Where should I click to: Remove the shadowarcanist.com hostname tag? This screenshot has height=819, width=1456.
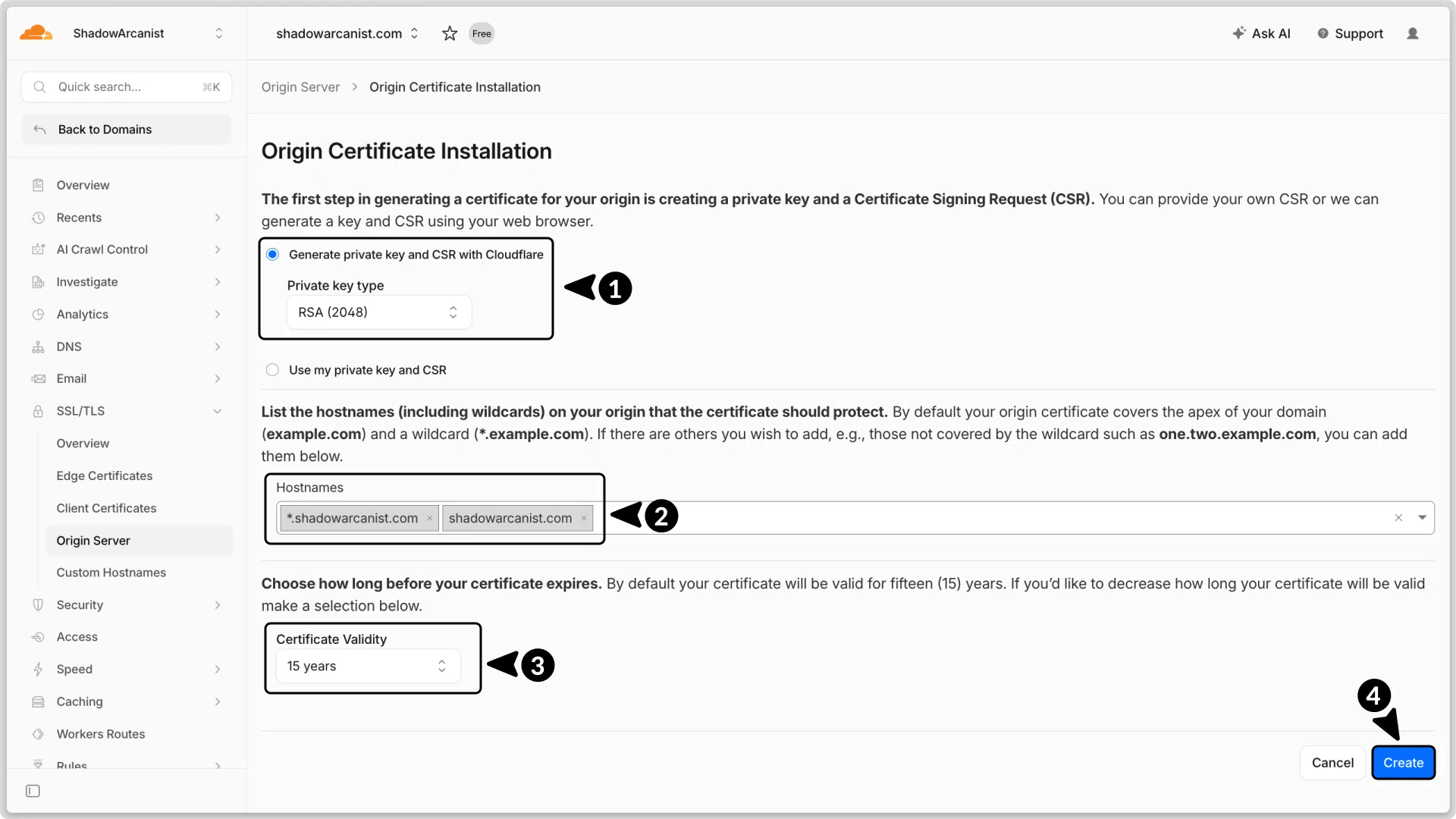pyautogui.click(x=584, y=519)
